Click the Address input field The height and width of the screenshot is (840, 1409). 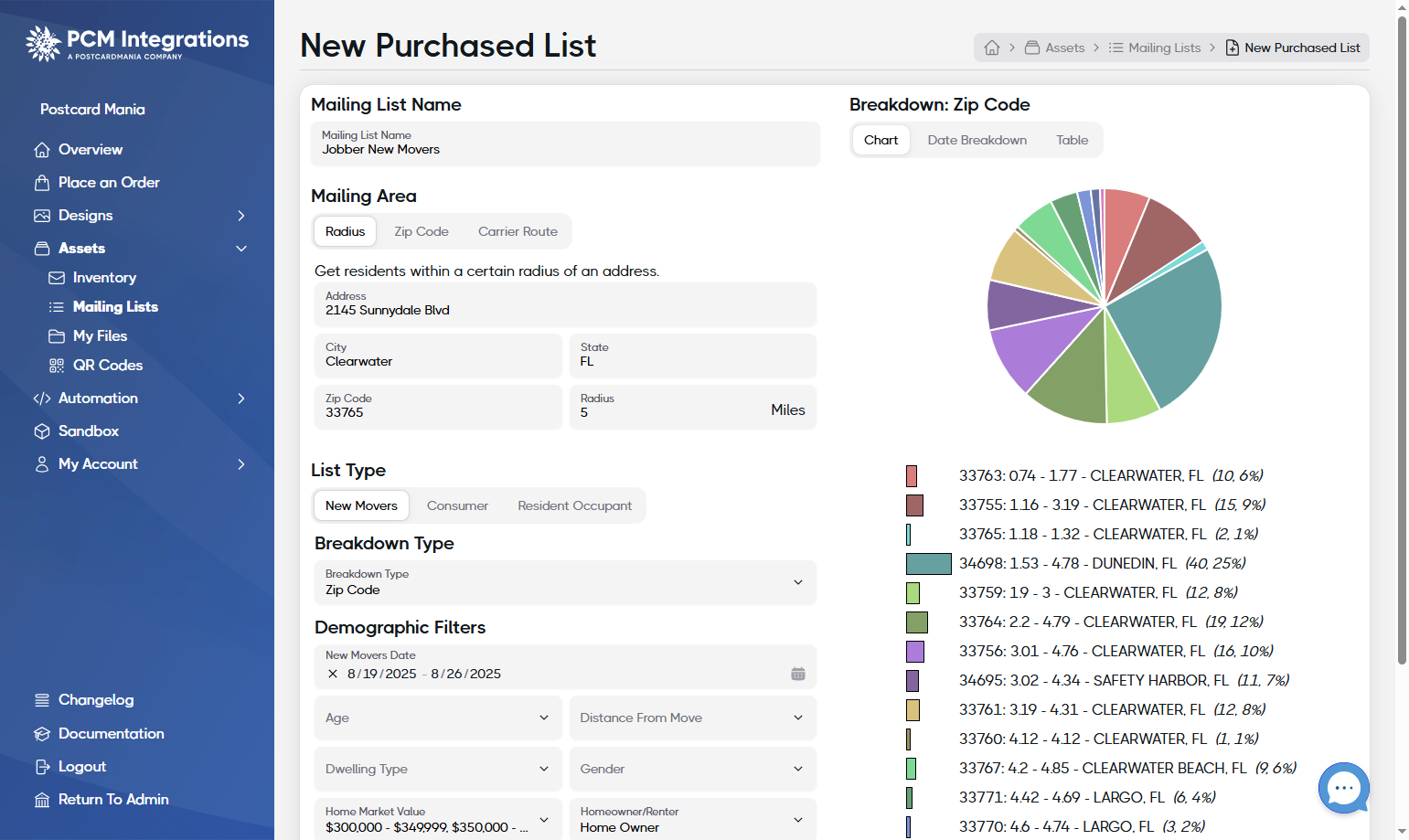(x=565, y=304)
